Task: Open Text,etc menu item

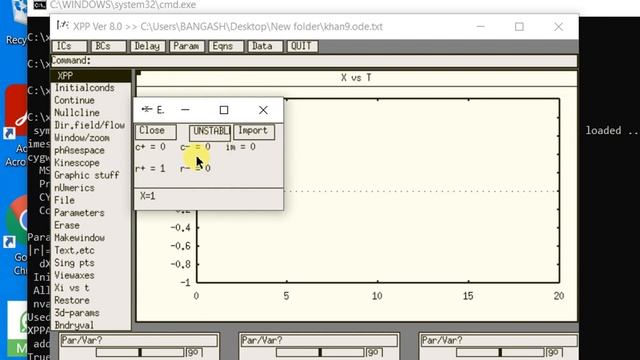Action: pyautogui.click(x=75, y=250)
